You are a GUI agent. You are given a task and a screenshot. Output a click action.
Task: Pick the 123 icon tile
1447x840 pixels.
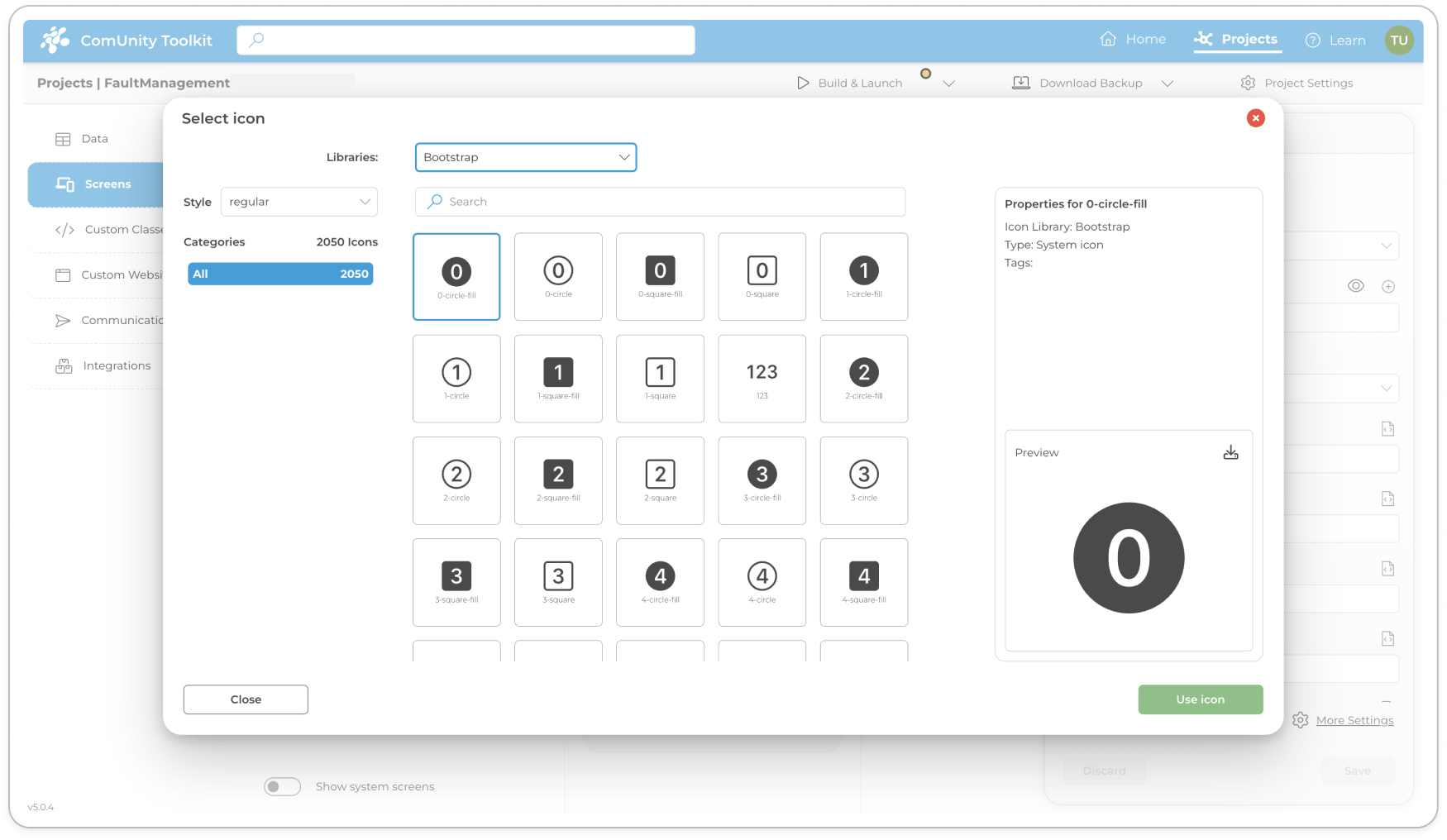click(762, 379)
